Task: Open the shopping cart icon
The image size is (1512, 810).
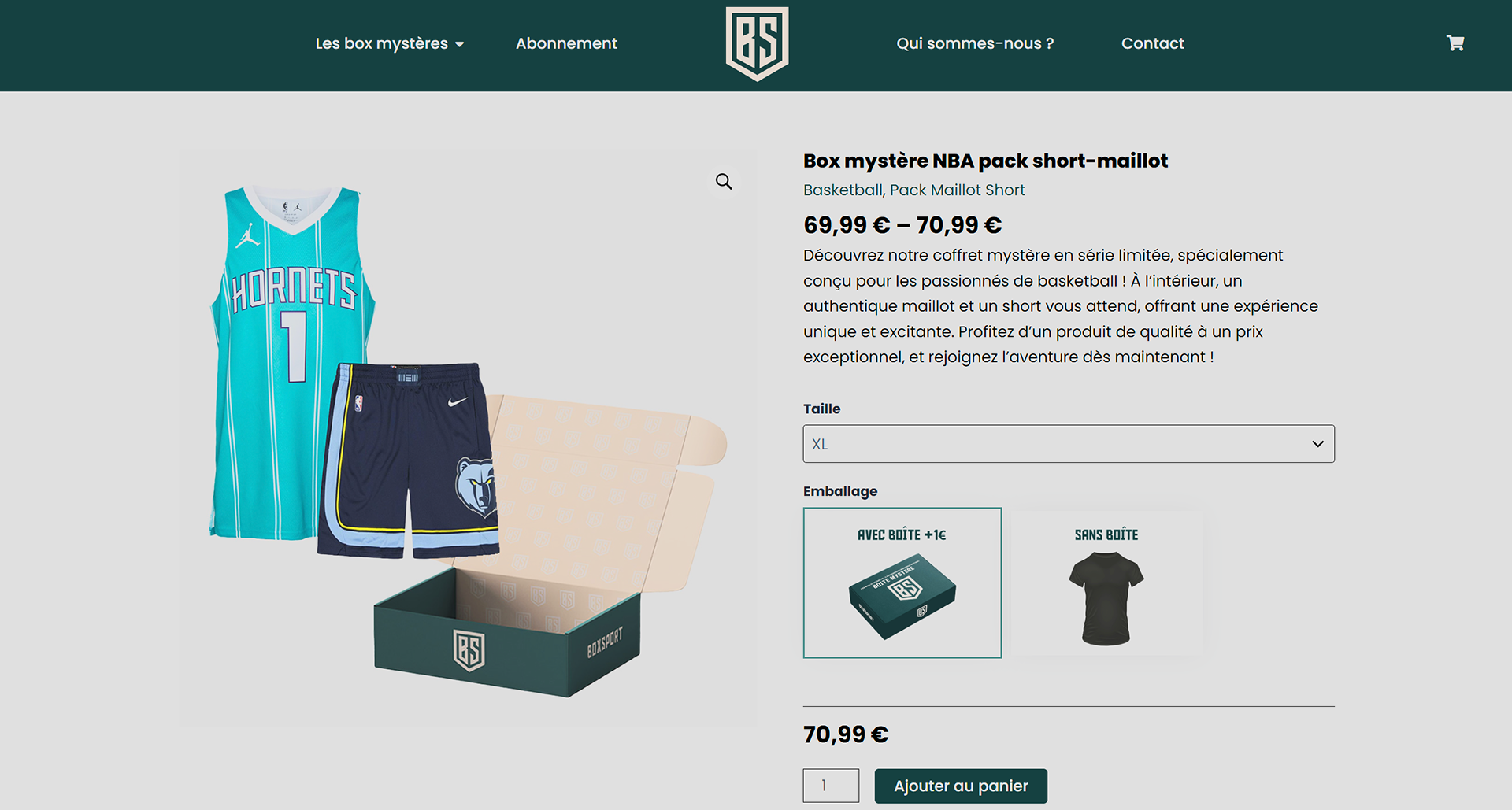Action: [x=1455, y=43]
